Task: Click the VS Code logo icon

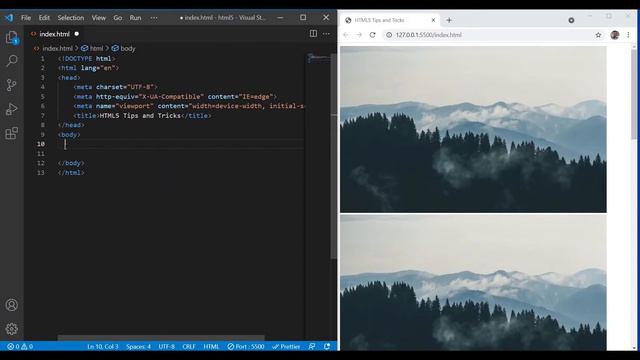Action: tap(9, 18)
